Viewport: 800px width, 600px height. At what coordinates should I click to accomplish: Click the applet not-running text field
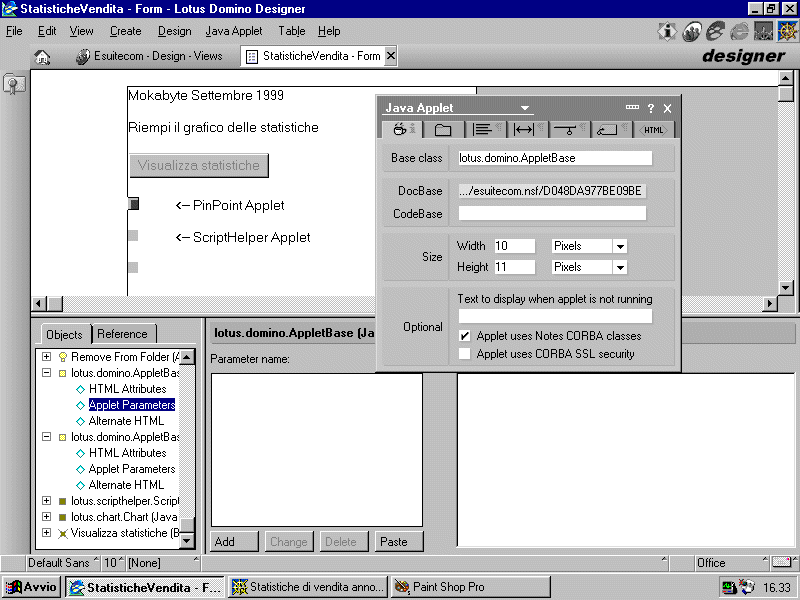(555, 316)
